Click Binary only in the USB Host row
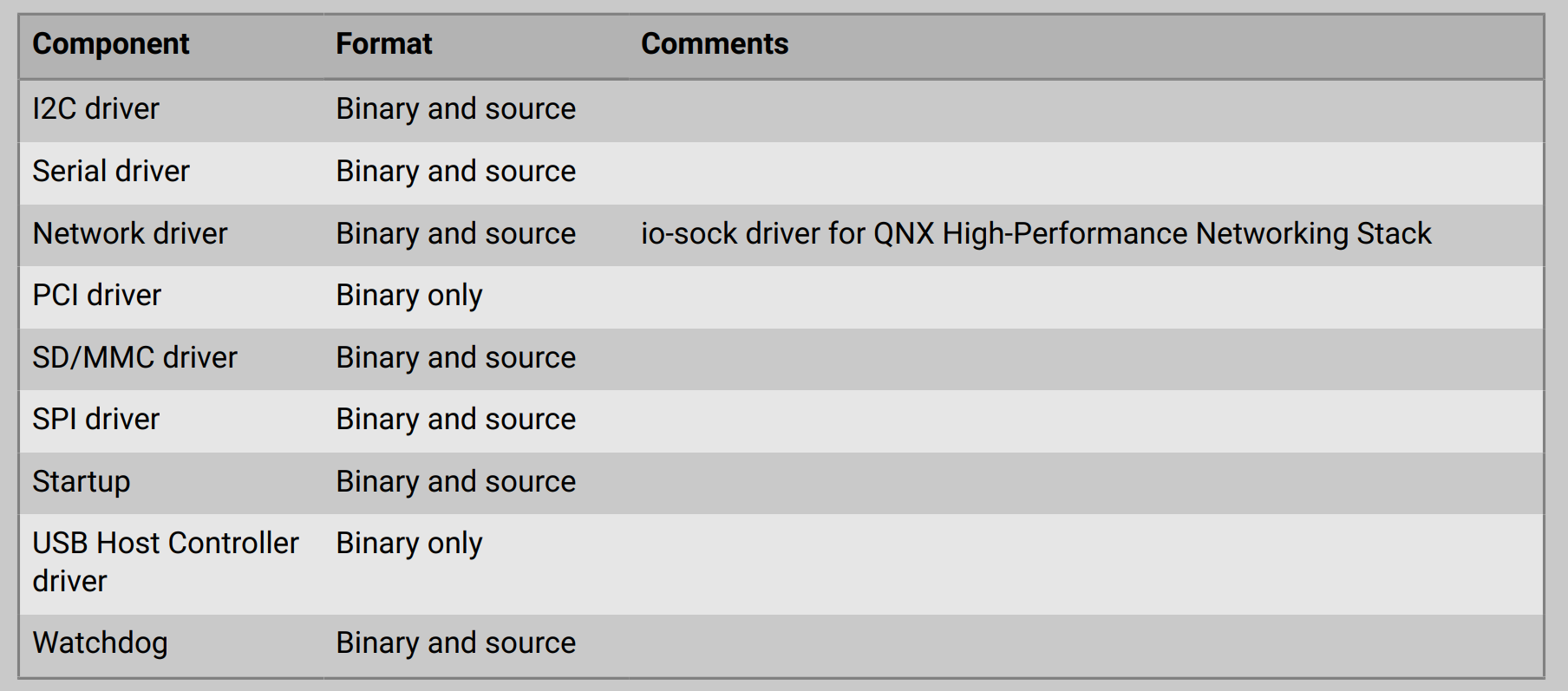The image size is (1568, 691). tap(409, 544)
